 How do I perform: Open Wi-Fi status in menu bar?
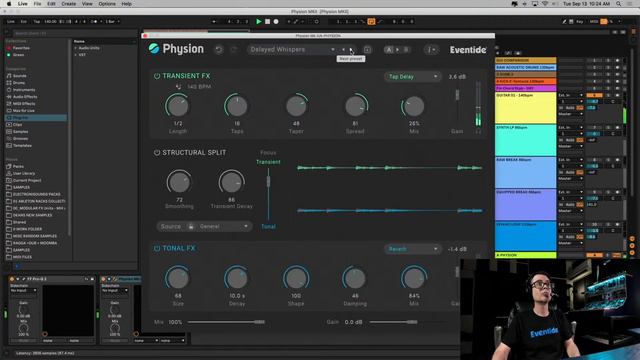point(545,4)
